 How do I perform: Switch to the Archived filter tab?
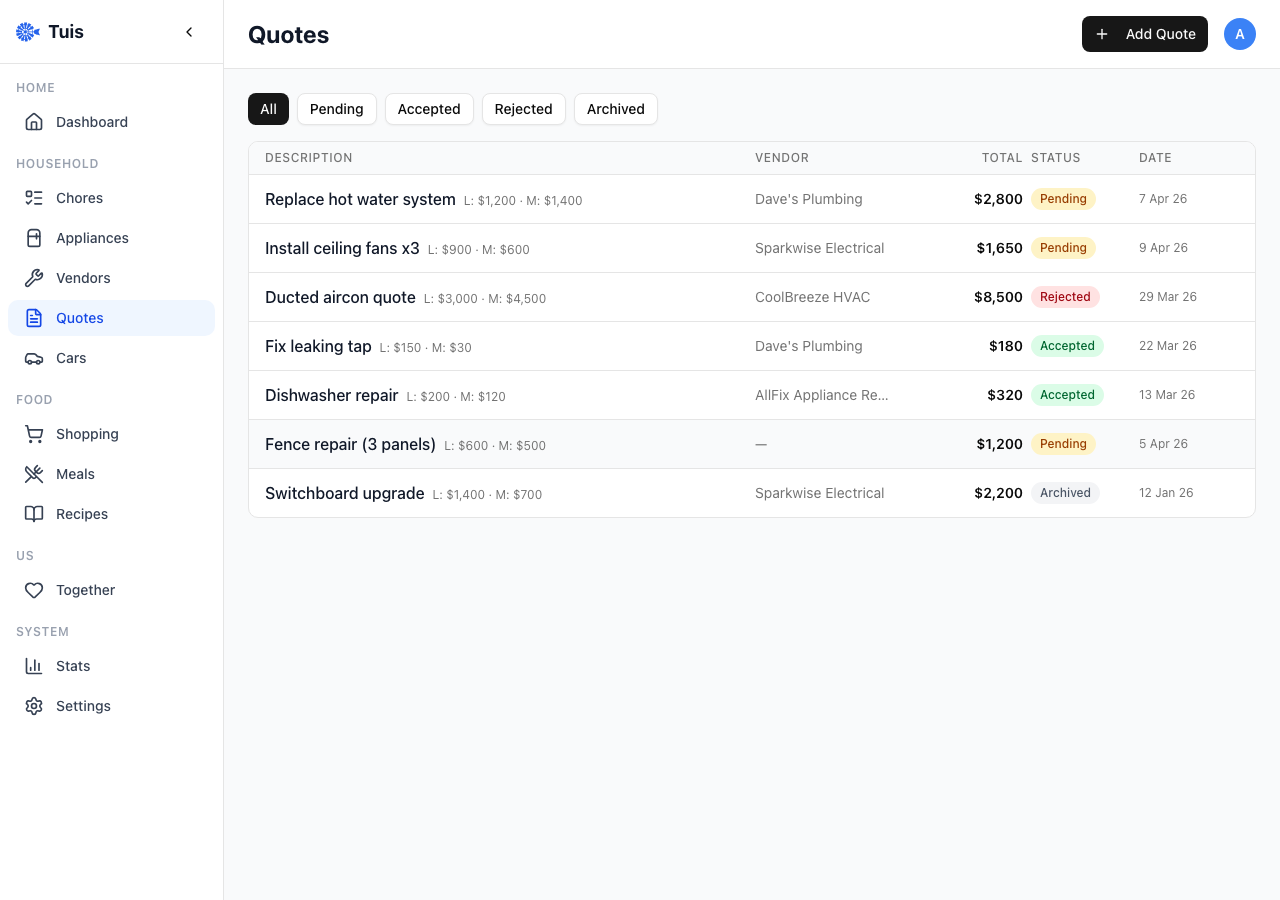pos(615,109)
